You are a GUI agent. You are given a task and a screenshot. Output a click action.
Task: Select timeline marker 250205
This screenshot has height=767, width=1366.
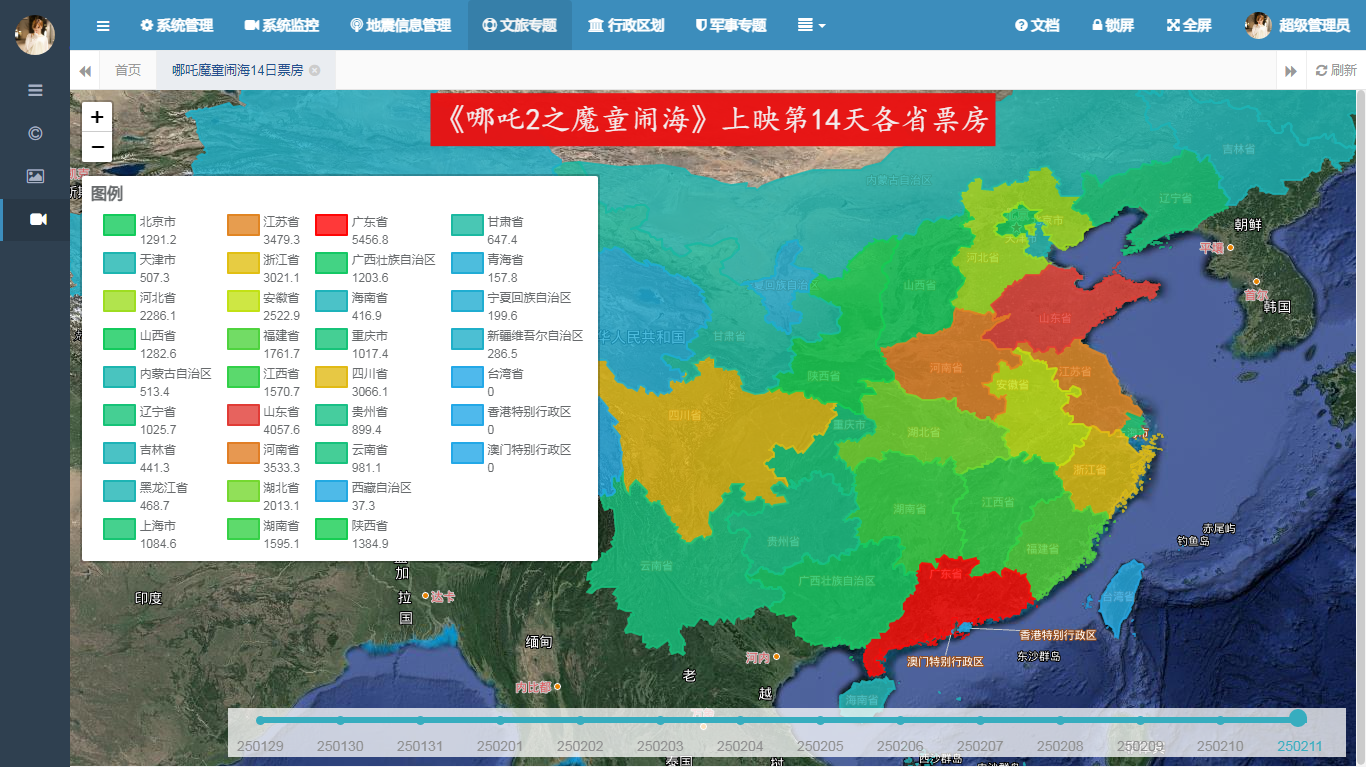pyautogui.click(x=820, y=720)
